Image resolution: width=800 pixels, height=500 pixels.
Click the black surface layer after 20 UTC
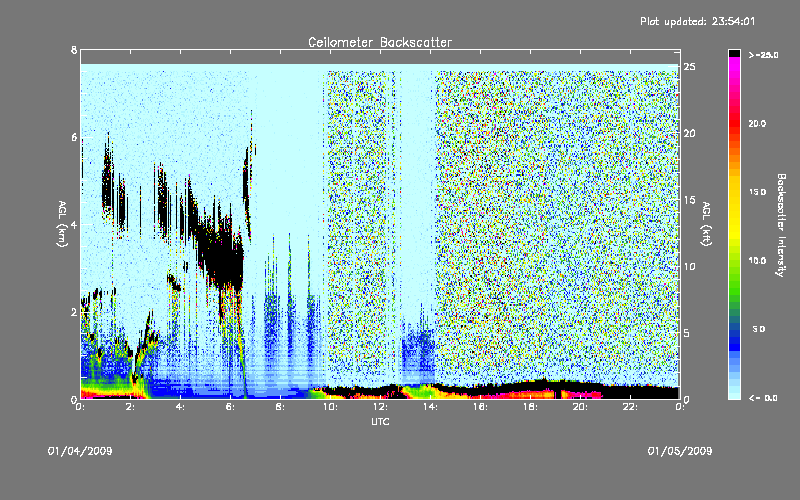(x=640, y=392)
